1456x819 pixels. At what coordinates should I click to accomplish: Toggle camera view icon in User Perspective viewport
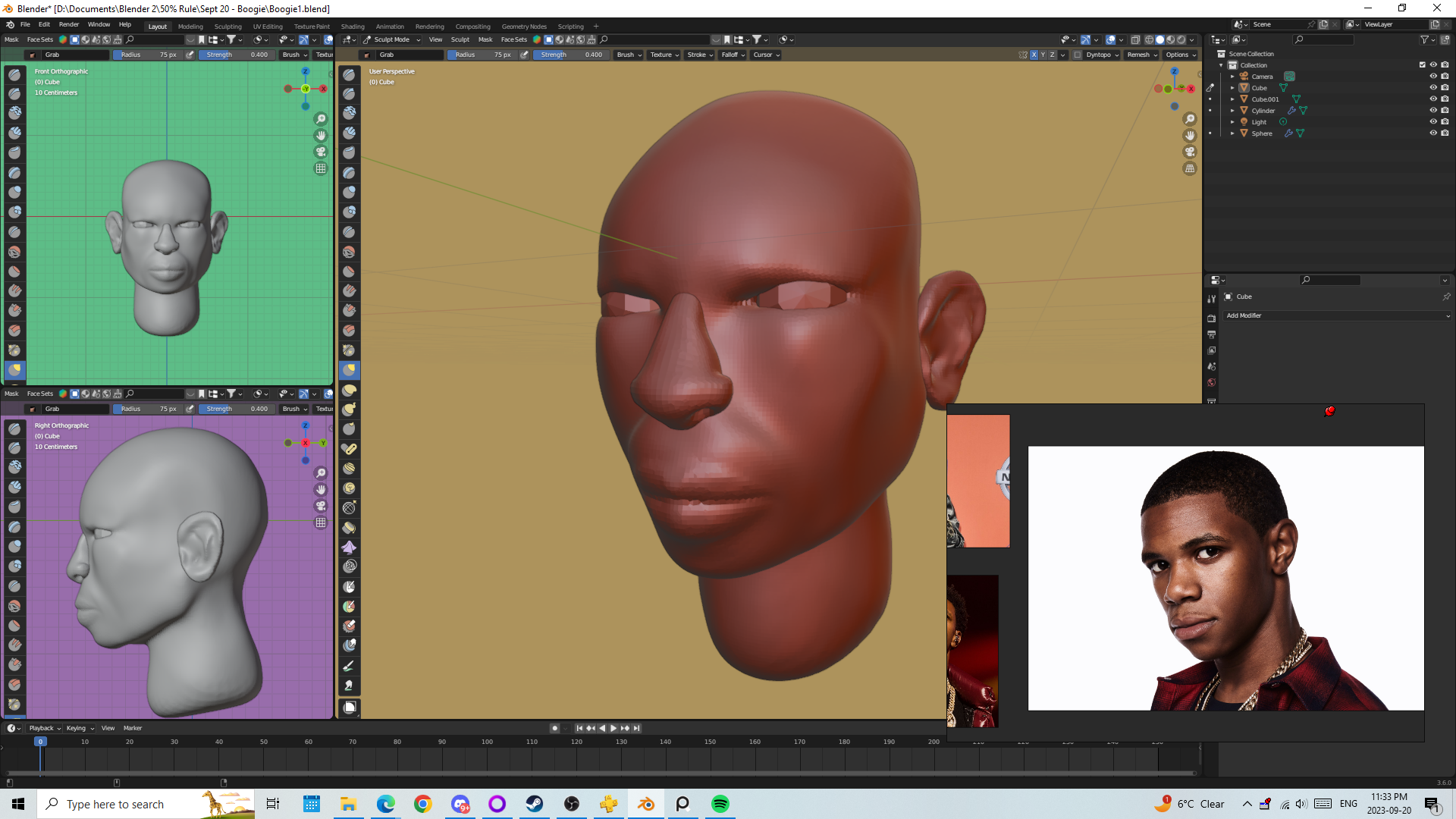tap(1190, 152)
